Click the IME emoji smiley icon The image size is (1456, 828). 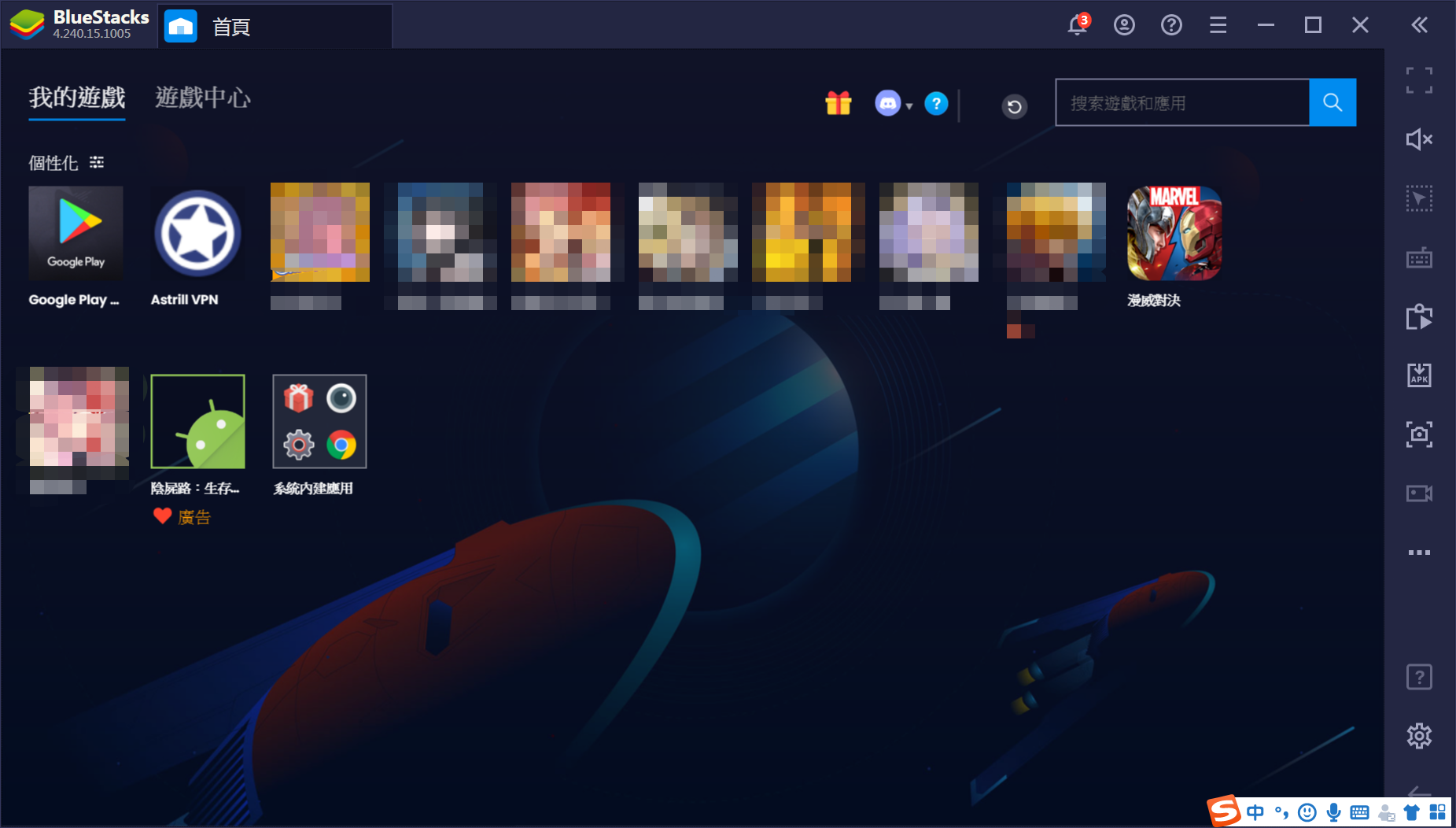click(x=1307, y=812)
